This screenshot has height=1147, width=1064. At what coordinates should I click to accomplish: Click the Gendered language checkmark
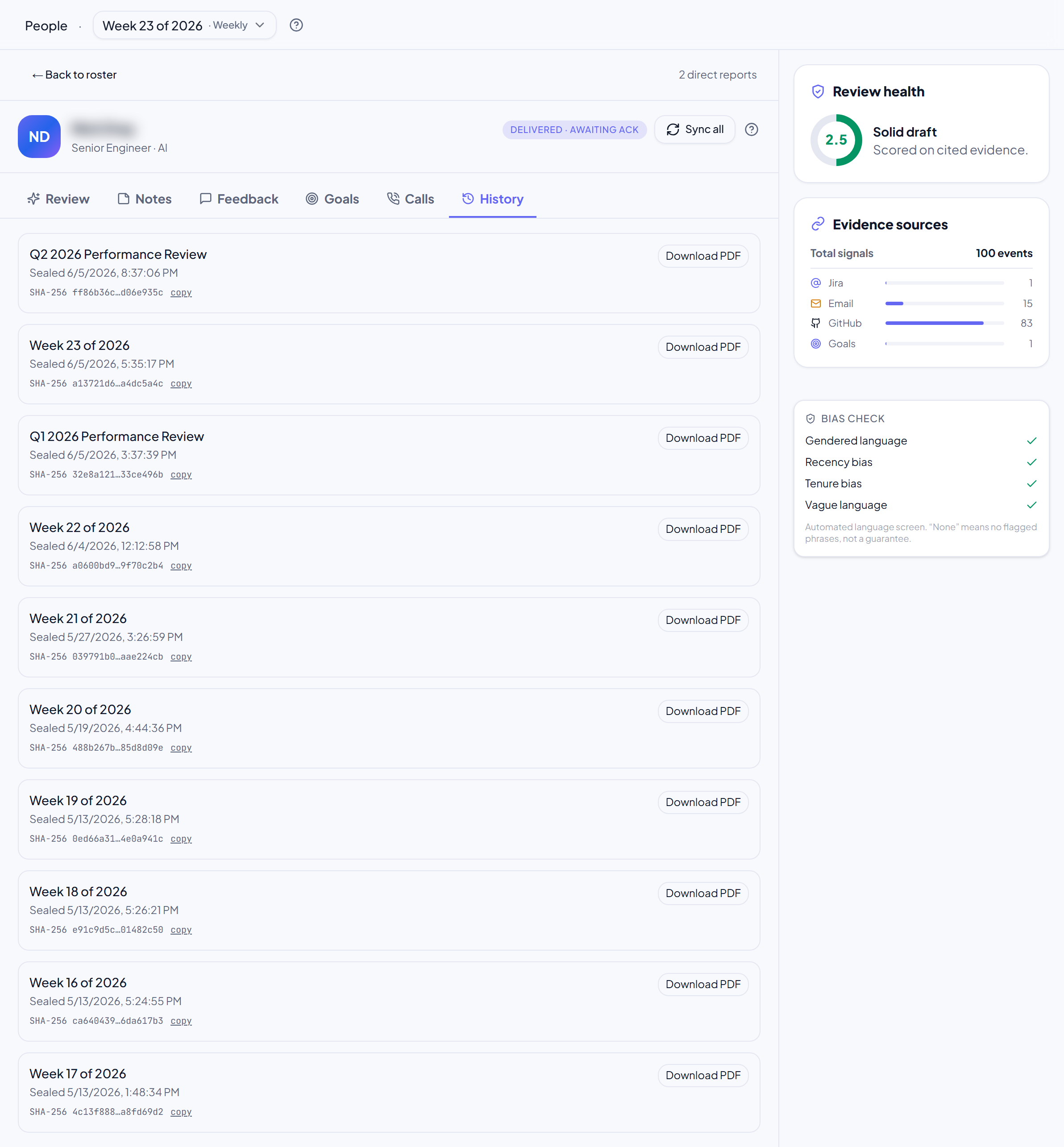[x=1032, y=441]
